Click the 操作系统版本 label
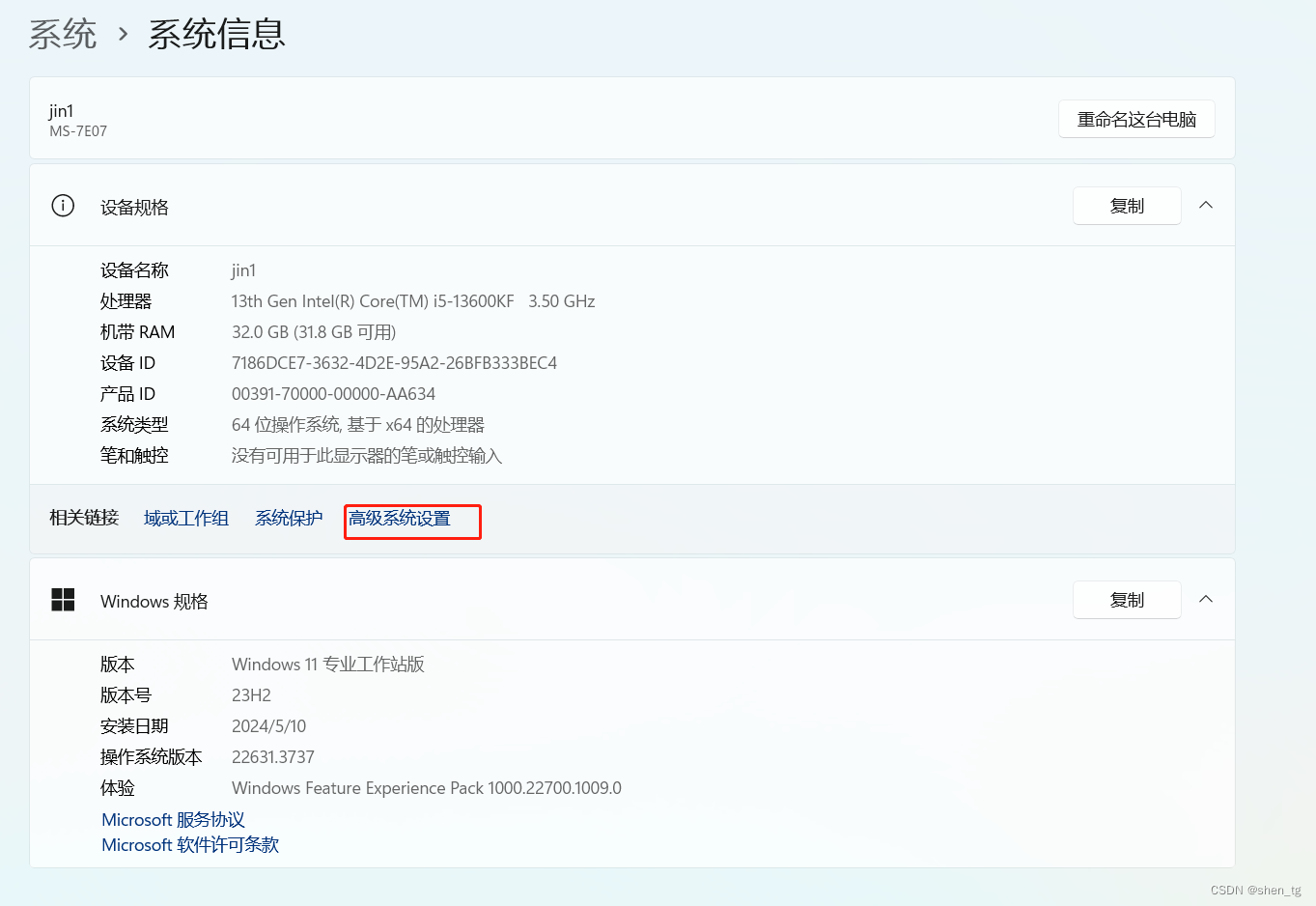The image size is (1316, 906). pos(152,757)
